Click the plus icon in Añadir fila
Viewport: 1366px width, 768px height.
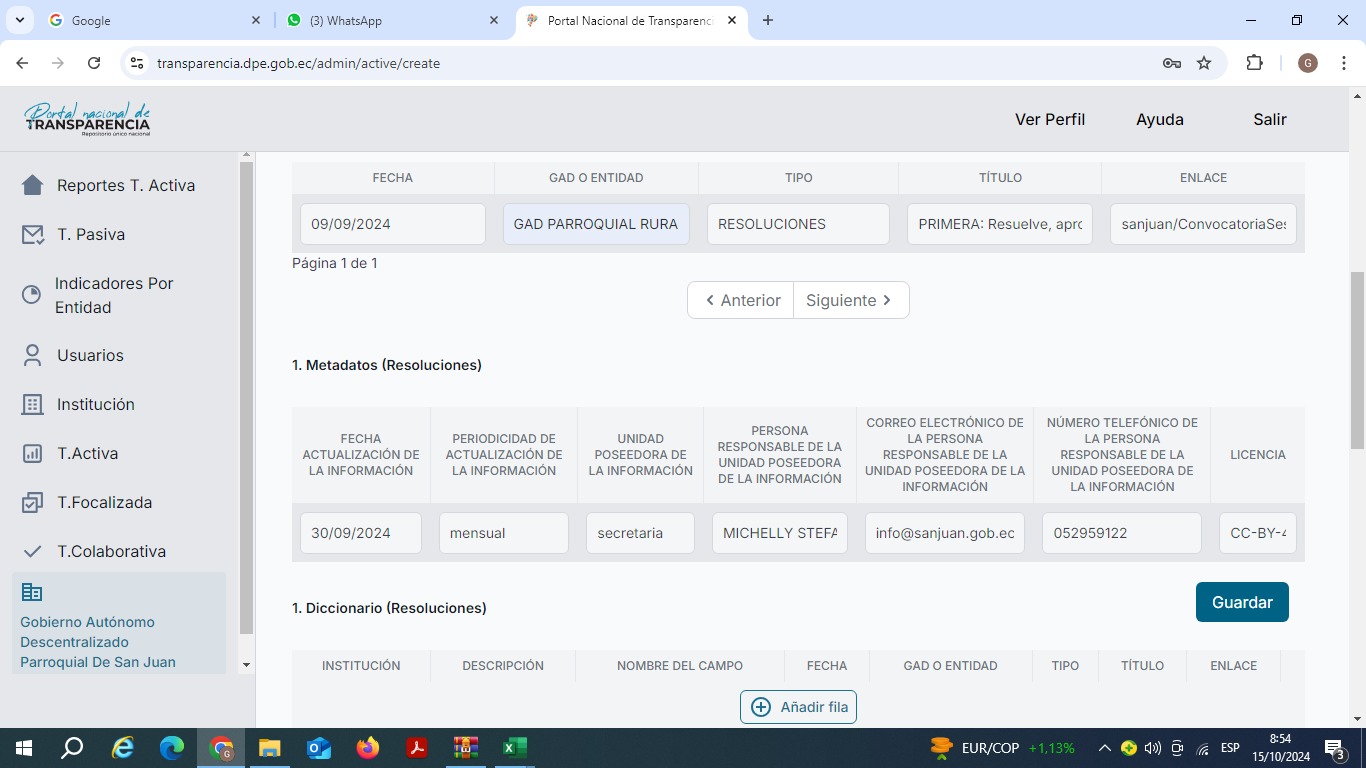[x=761, y=707]
